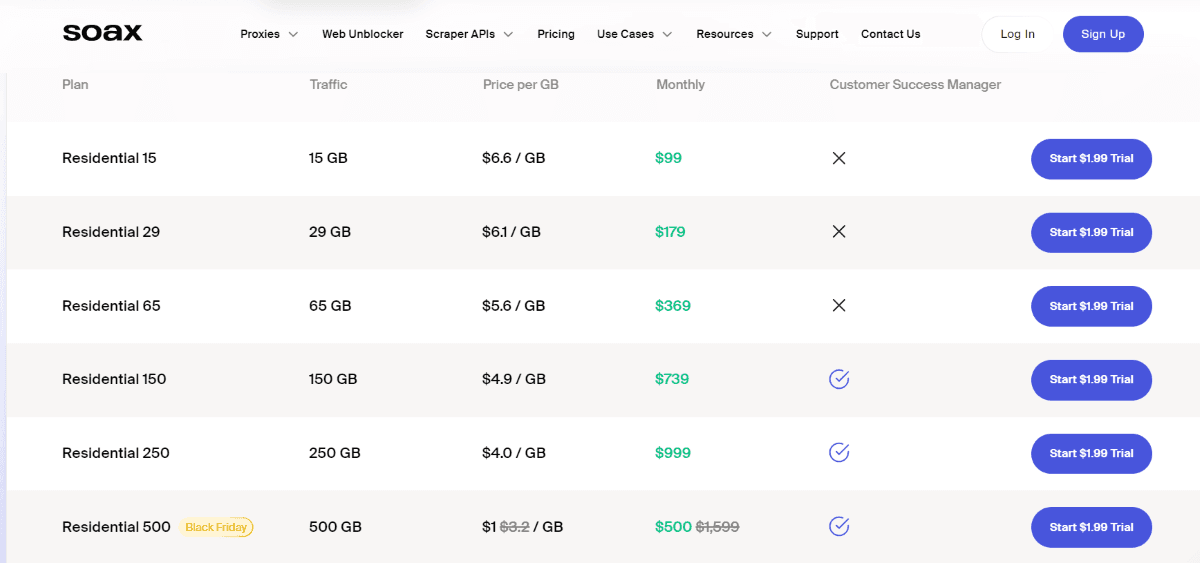Click the $4.0 / GB price

click(514, 453)
